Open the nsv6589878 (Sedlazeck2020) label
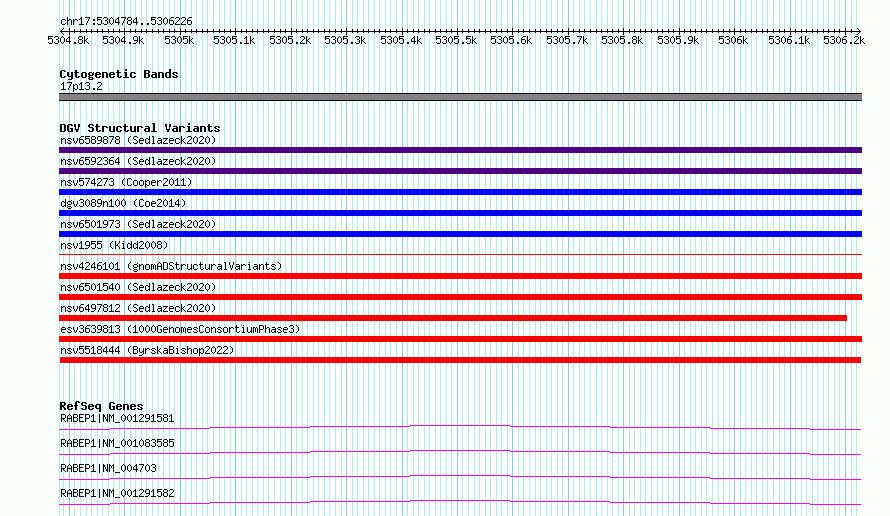The width and height of the screenshot is (890, 516). pos(138,140)
